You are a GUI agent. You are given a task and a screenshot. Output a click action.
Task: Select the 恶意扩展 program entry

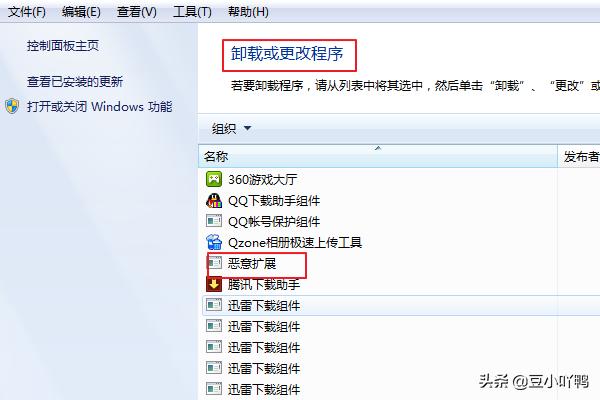click(x=252, y=263)
